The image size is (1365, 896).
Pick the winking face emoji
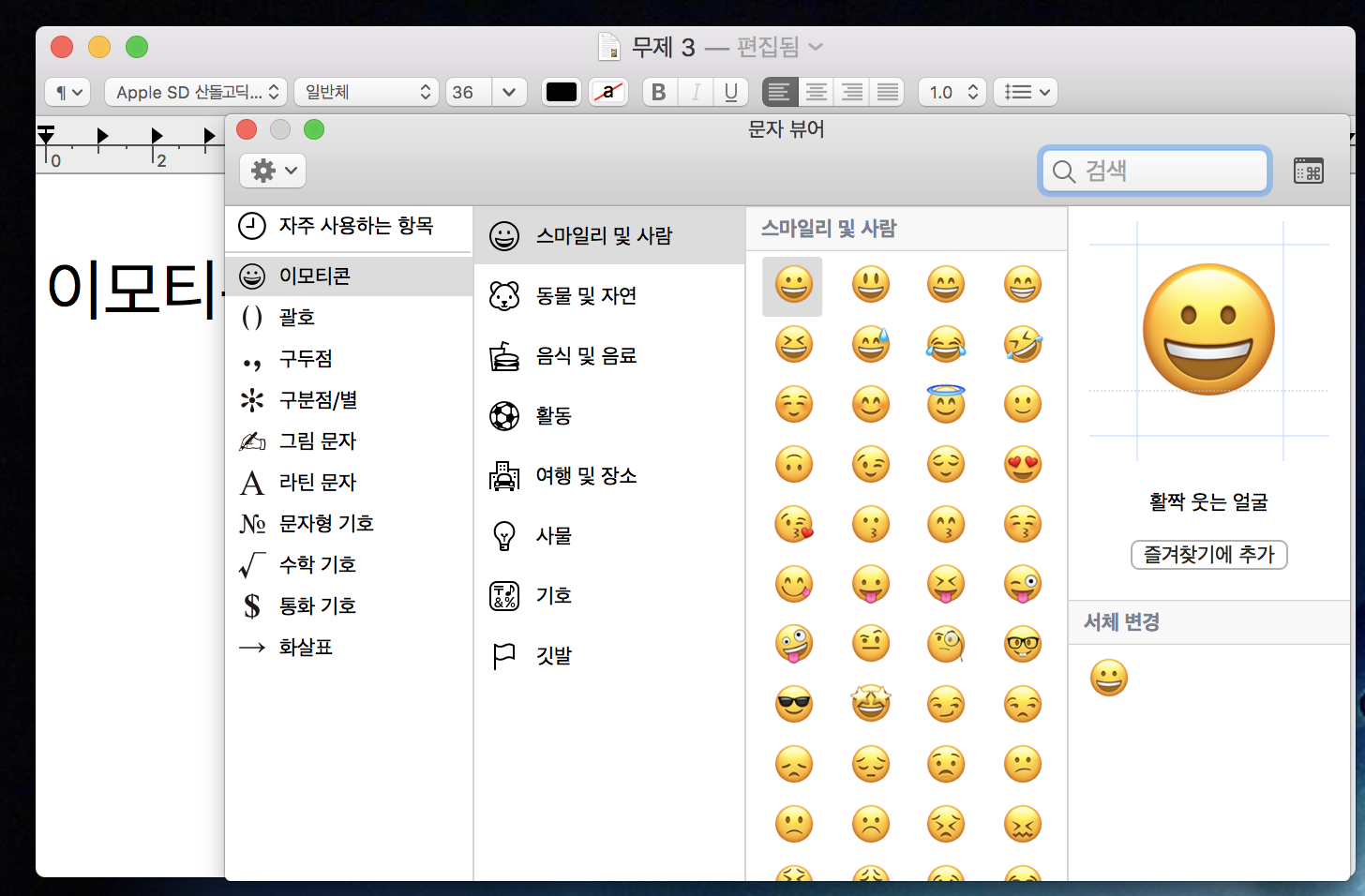[871, 464]
